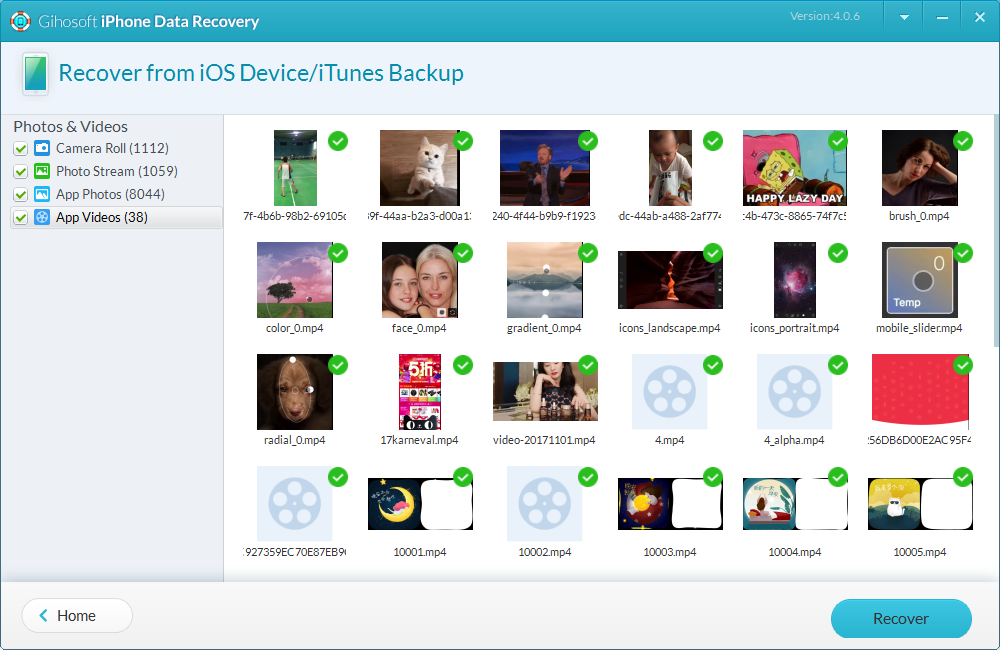Click the file name video-20171101.mp4
The width and height of the screenshot is (1000, 650).
click(x=544, y=440)
